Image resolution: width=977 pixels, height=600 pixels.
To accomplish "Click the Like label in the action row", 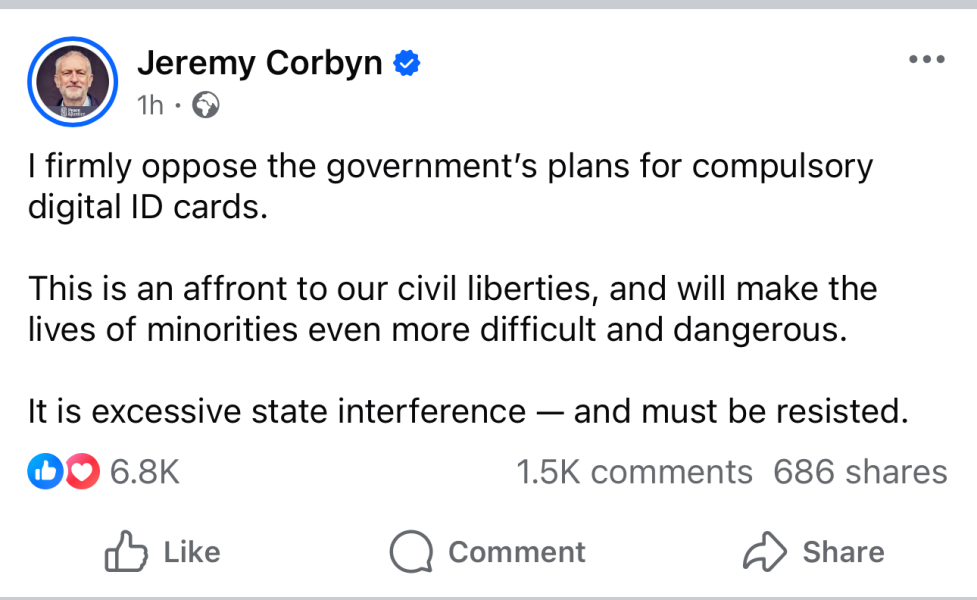I will click(x=192, y=551).
